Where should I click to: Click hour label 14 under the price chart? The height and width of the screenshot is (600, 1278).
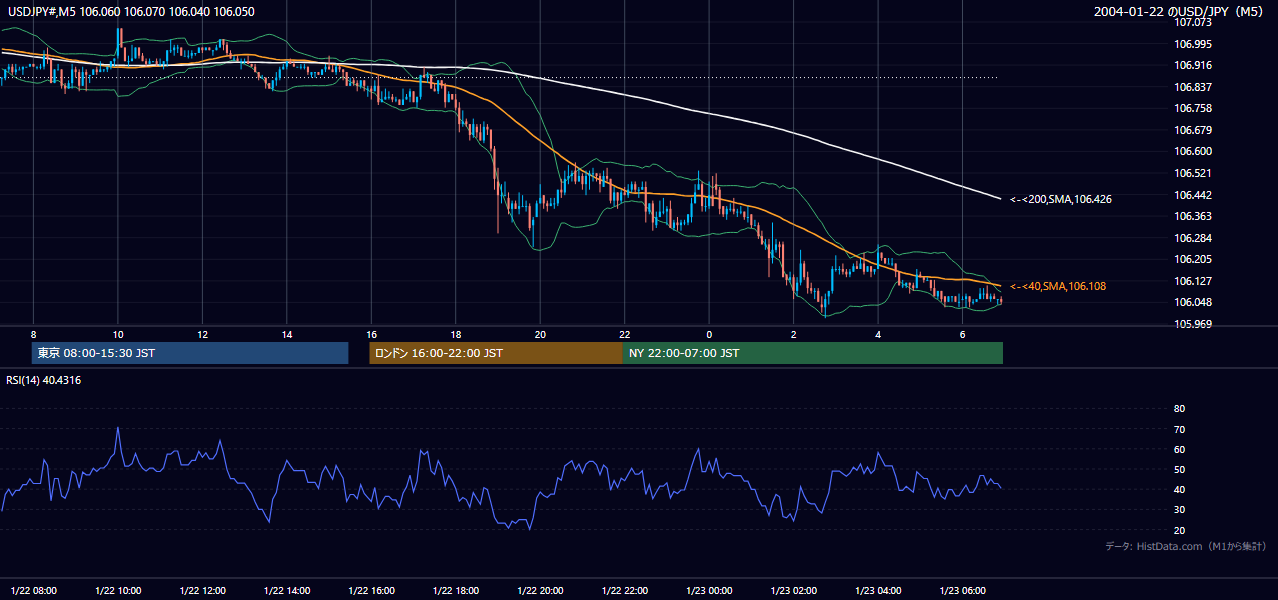pyautogui.click(x=287, y=334)
